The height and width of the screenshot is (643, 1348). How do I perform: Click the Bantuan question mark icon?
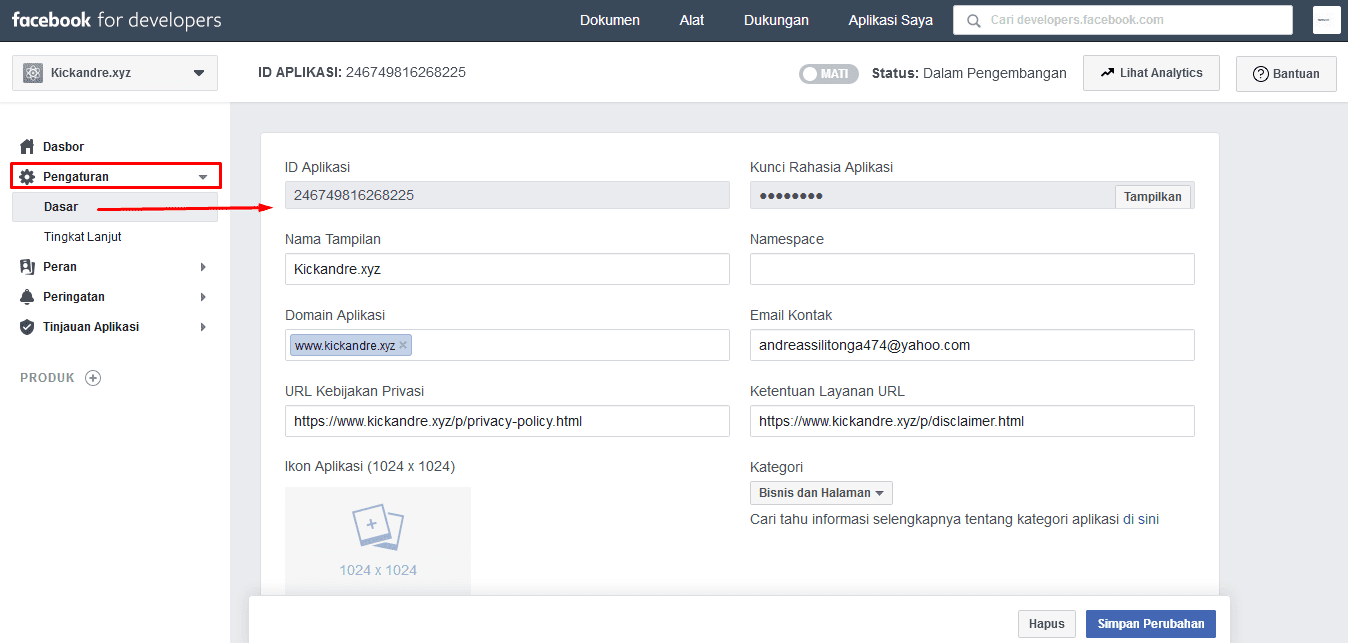(1261, 74)
